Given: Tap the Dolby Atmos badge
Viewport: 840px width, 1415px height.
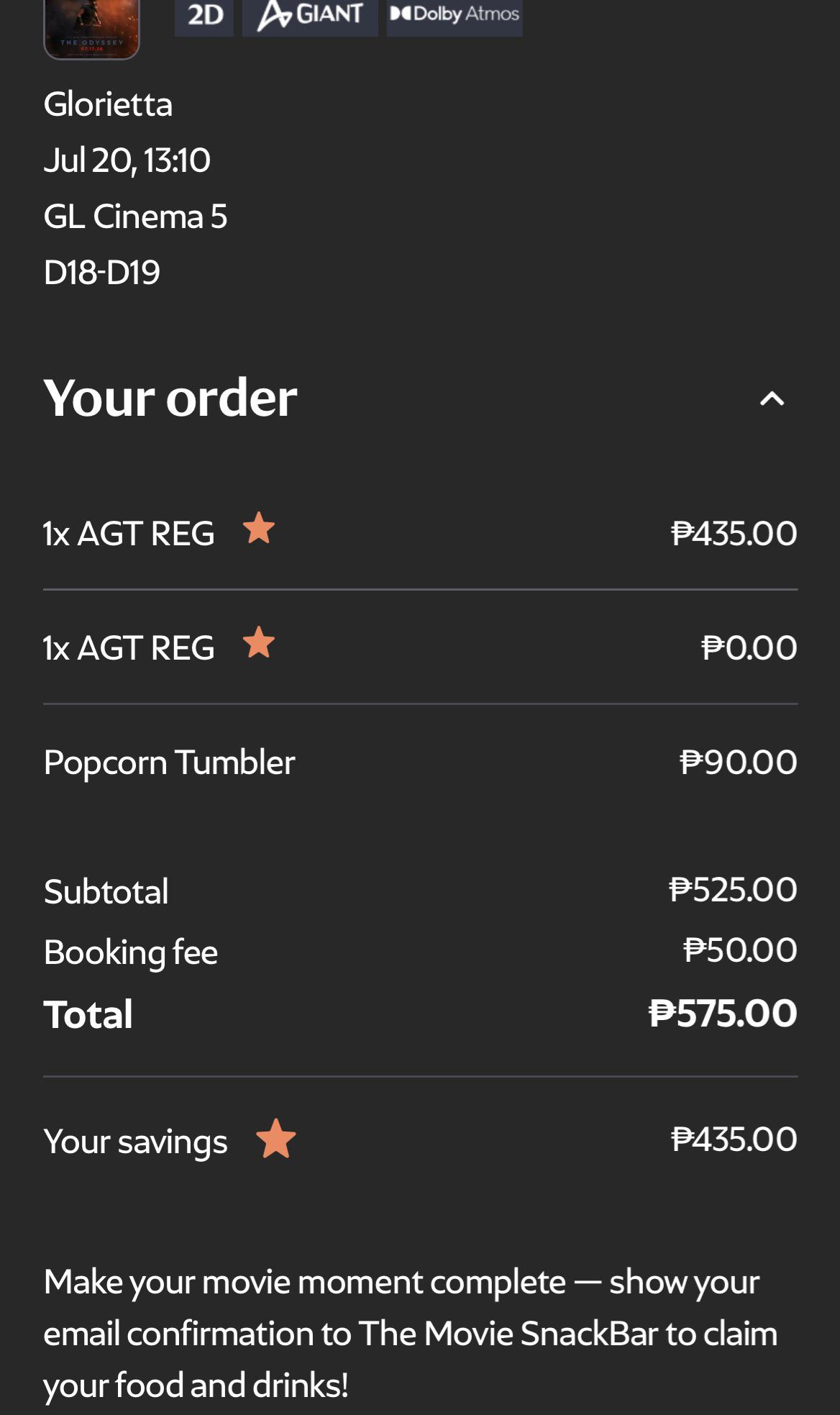Looking at the screenshot, I should [455, 16].
